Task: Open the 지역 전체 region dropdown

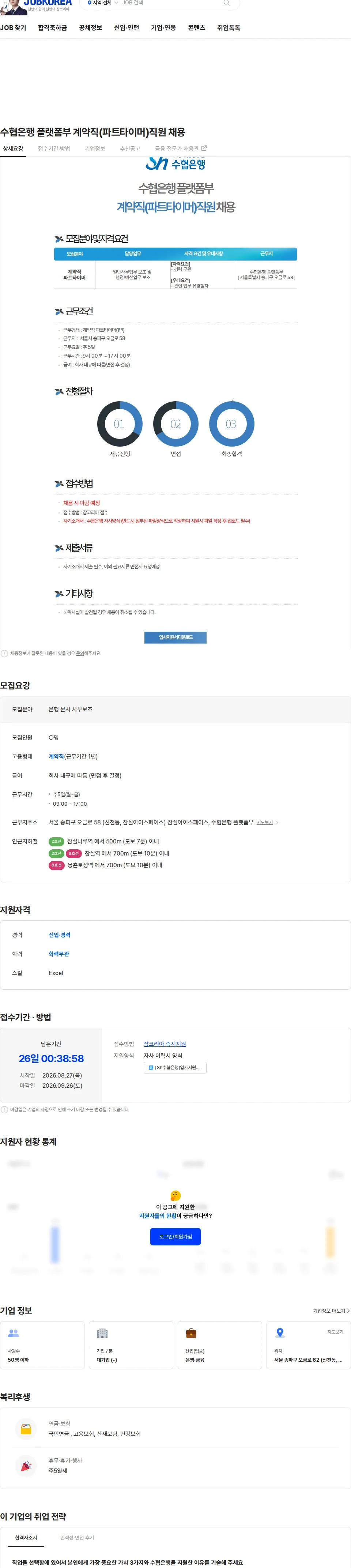Action: [x=102, y=3]
